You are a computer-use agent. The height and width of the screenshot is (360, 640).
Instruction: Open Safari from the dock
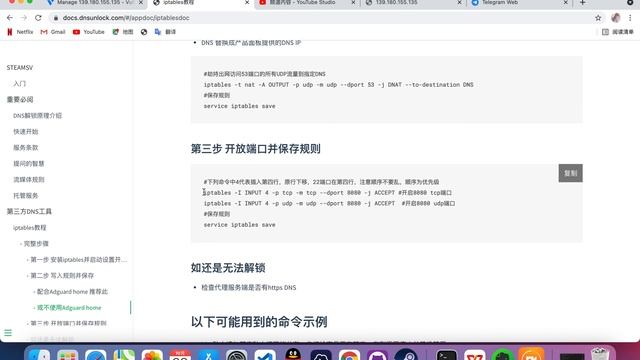click(96, 355)
